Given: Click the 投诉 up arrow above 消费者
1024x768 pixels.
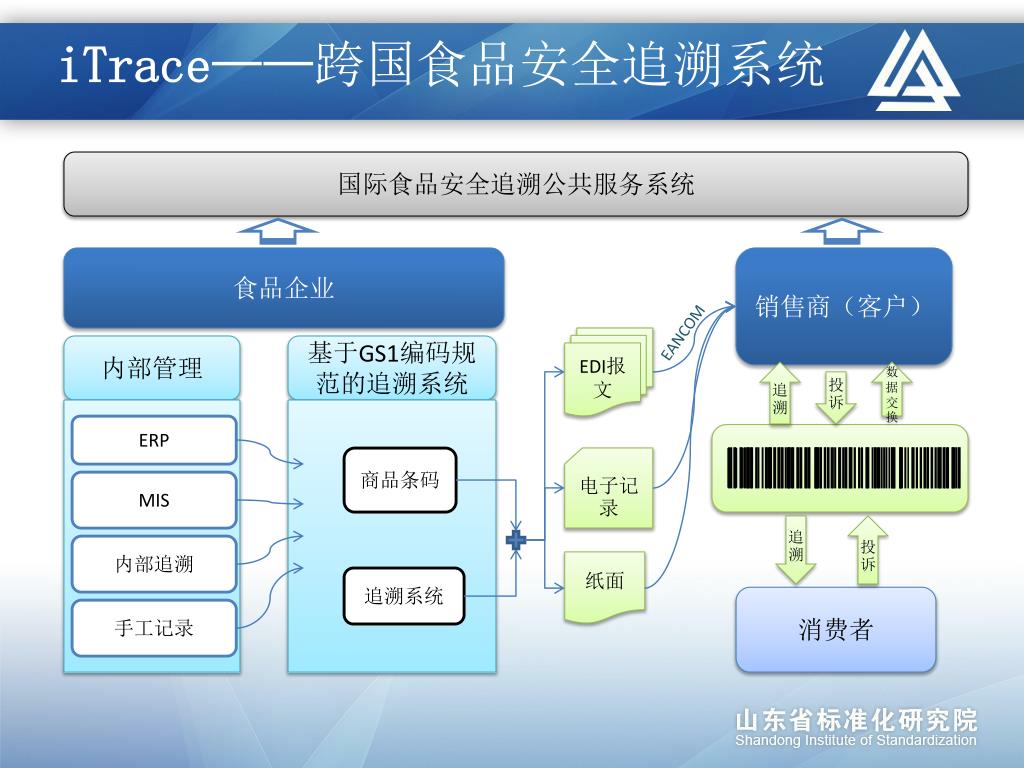Looking at the screenshot, I should pos(868,550).
